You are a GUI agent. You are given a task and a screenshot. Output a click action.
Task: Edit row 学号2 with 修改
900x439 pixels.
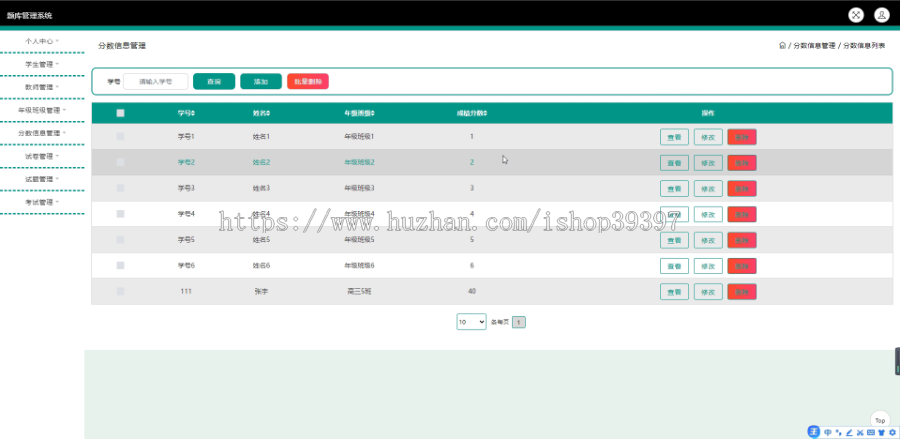click(708, 163)
